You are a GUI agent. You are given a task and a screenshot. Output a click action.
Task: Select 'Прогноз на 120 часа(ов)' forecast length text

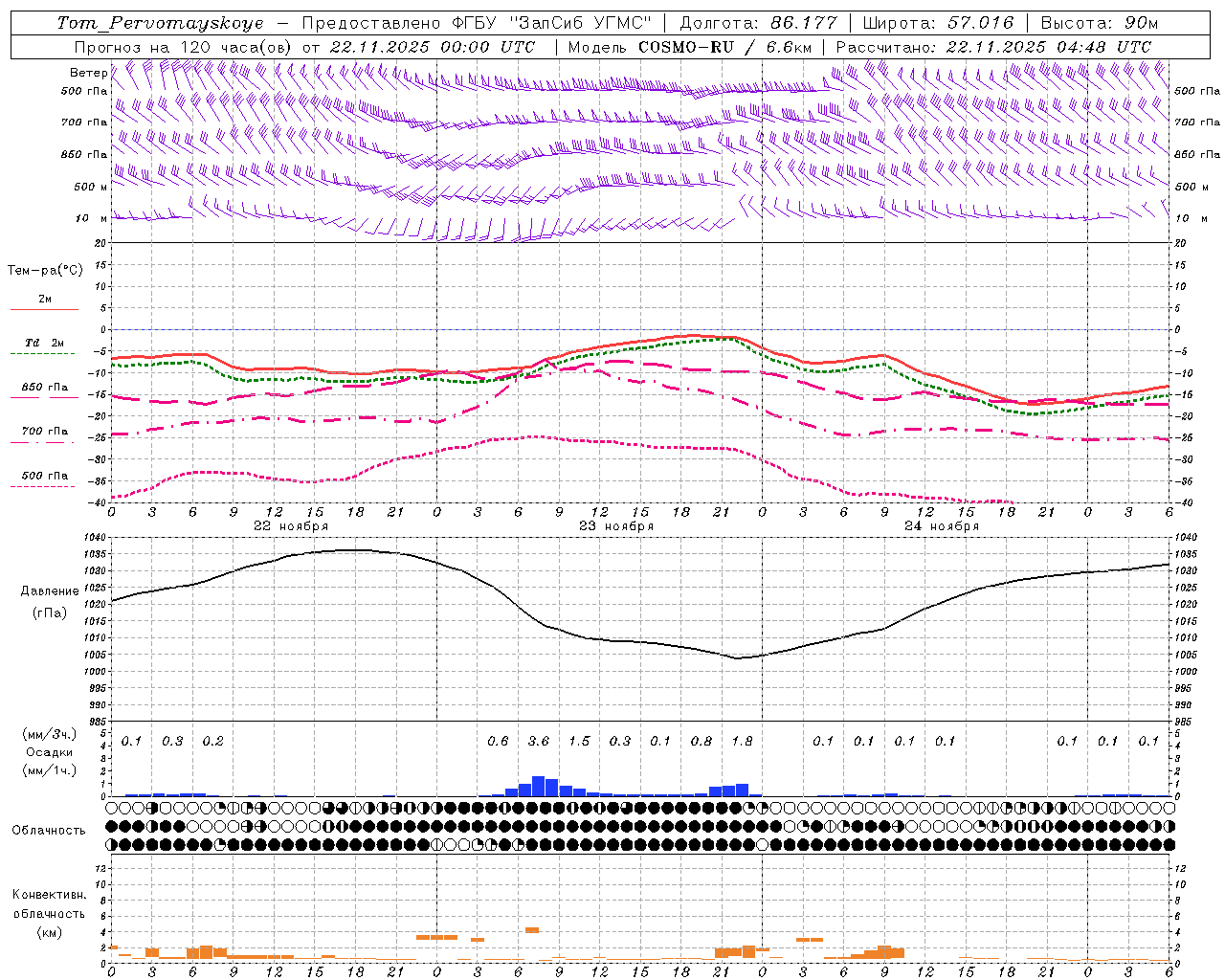click(x=185, y=47)
